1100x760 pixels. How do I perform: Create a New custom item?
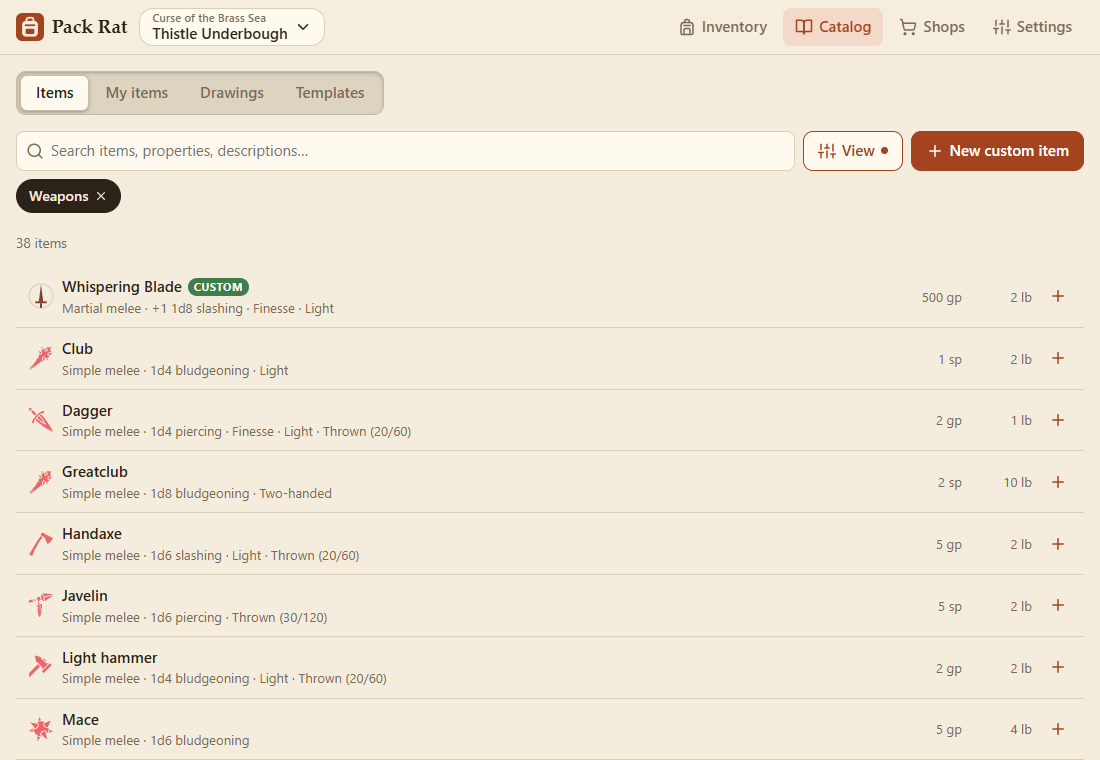pos(997,151)
